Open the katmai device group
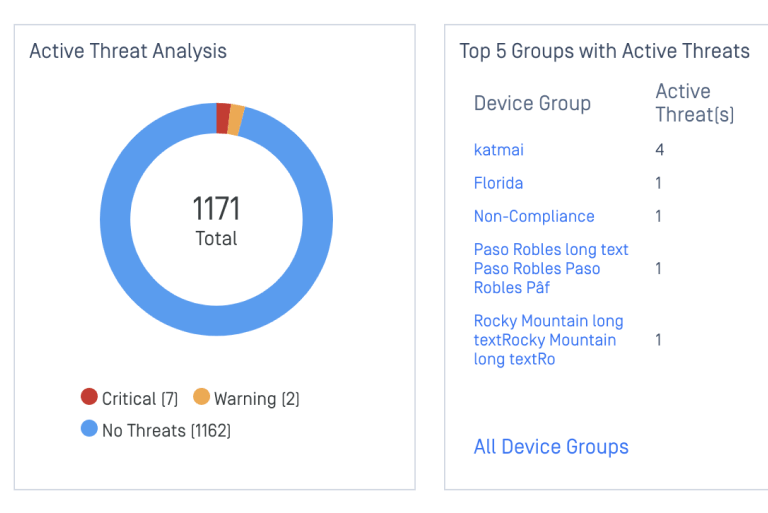 [x=498, y=150]
